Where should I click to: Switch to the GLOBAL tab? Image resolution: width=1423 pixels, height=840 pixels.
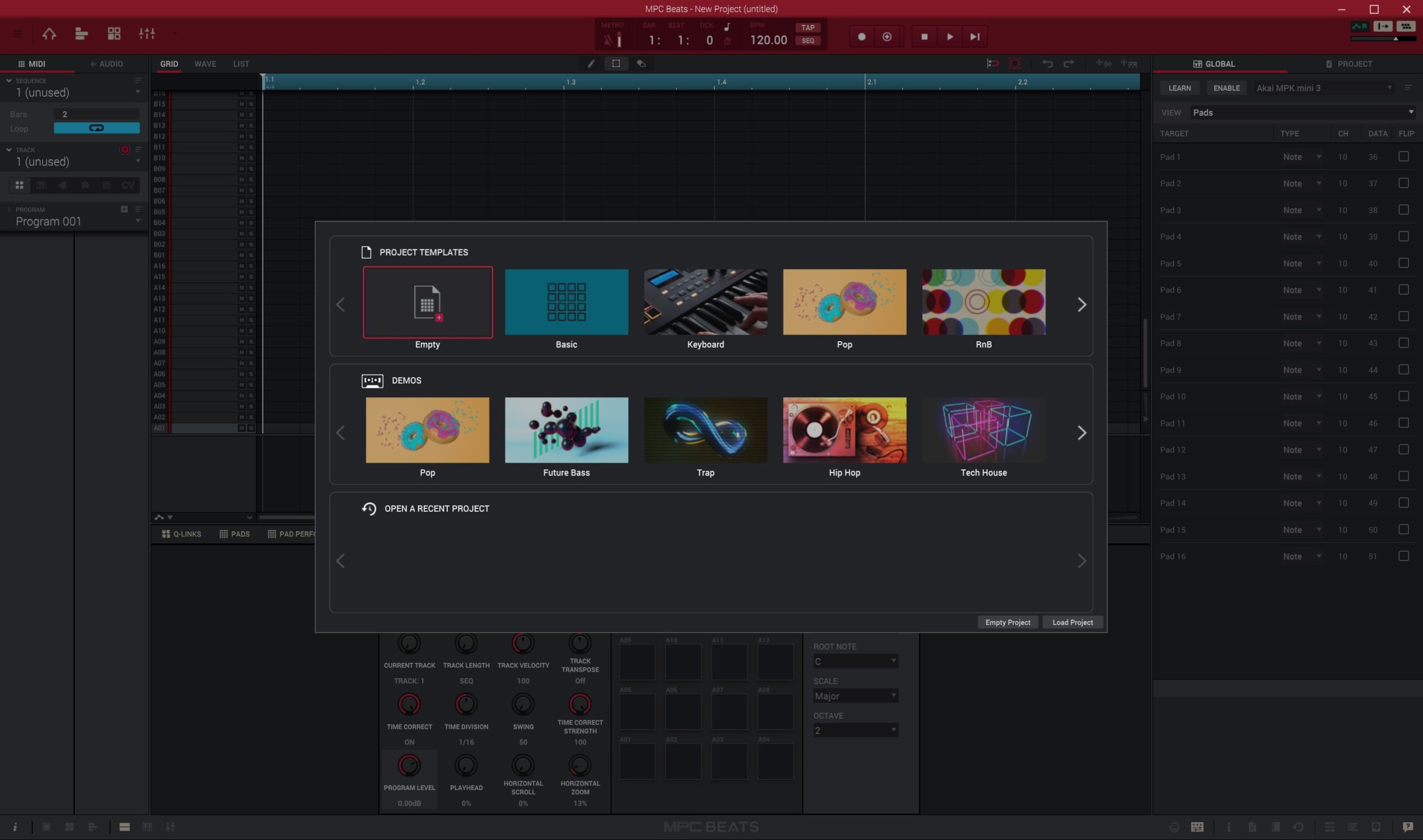1213,64
